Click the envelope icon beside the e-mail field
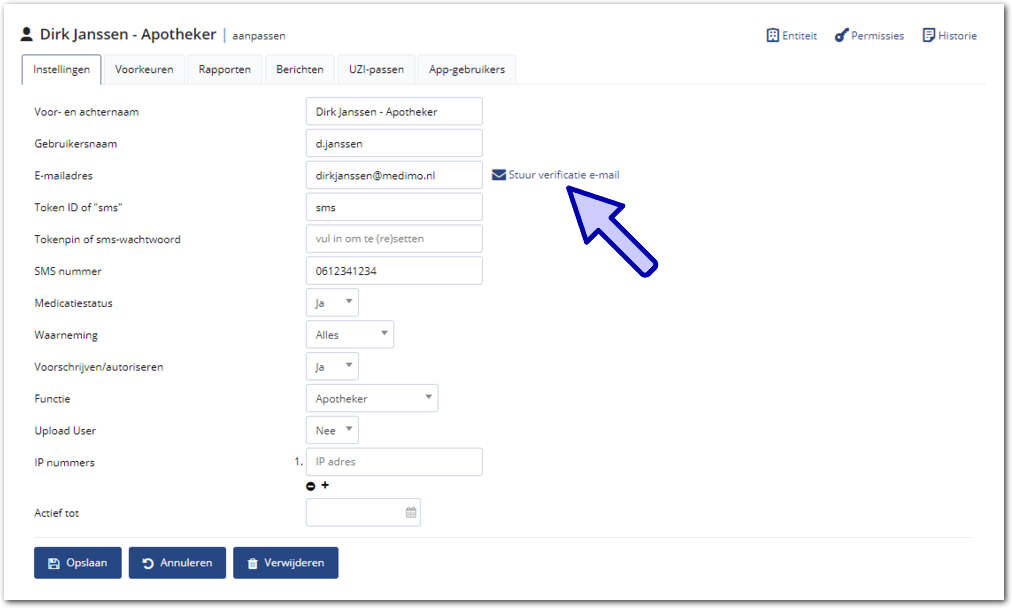This screenshot has width=1012, height=608. (x=499, y=175)
